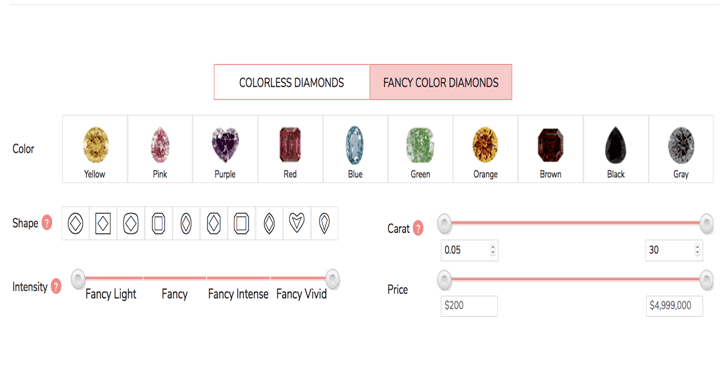This screenshot has height=370, width=721.
Task: Choose the Pink diamond color
Action: pos(160,149)
